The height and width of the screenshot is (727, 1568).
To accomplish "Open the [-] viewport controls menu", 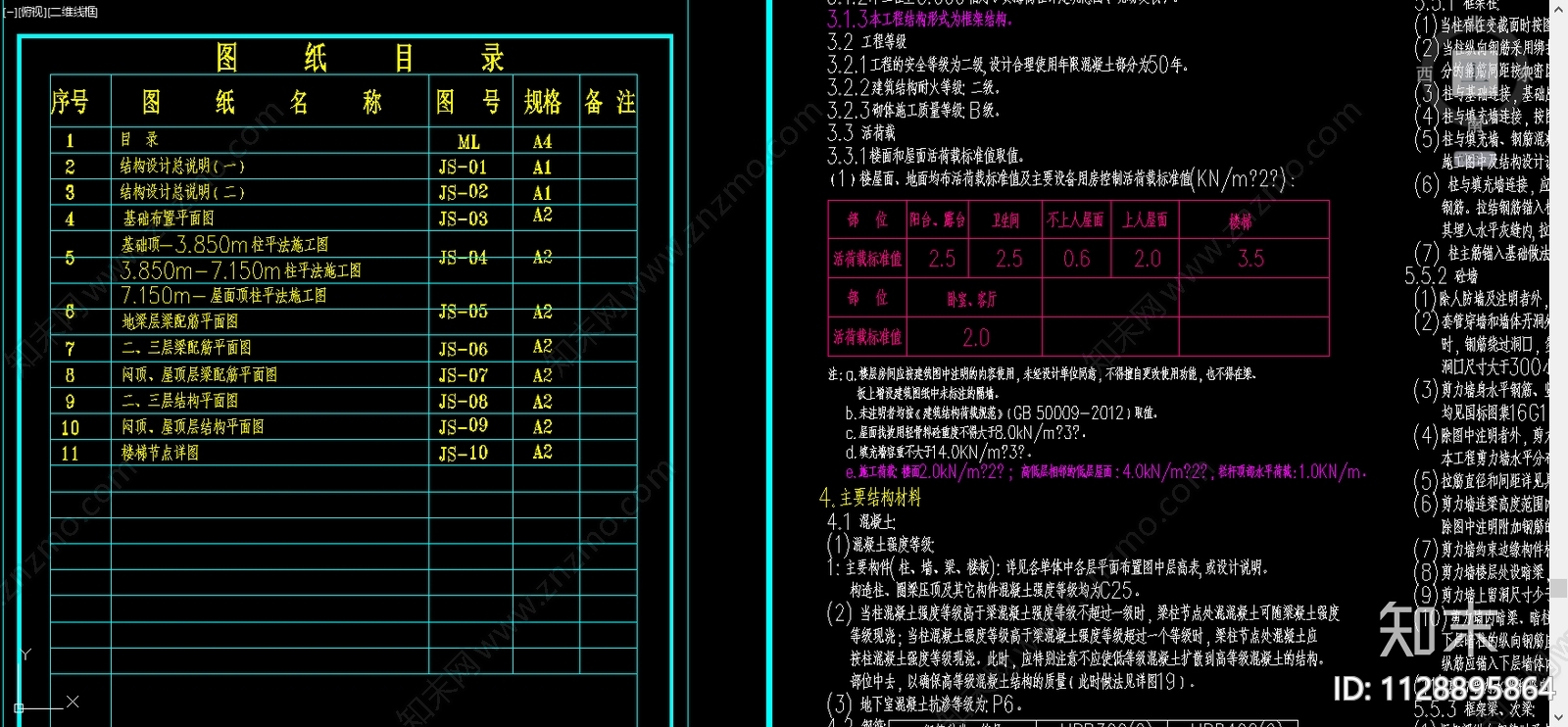I will [9, 12].
